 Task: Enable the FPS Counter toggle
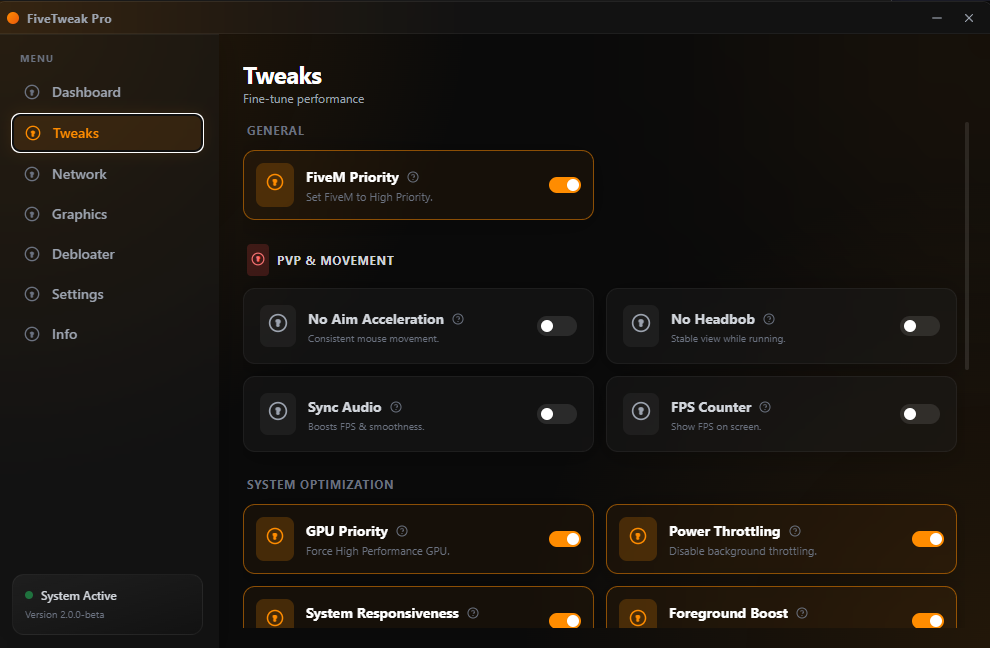pos(919,414)
